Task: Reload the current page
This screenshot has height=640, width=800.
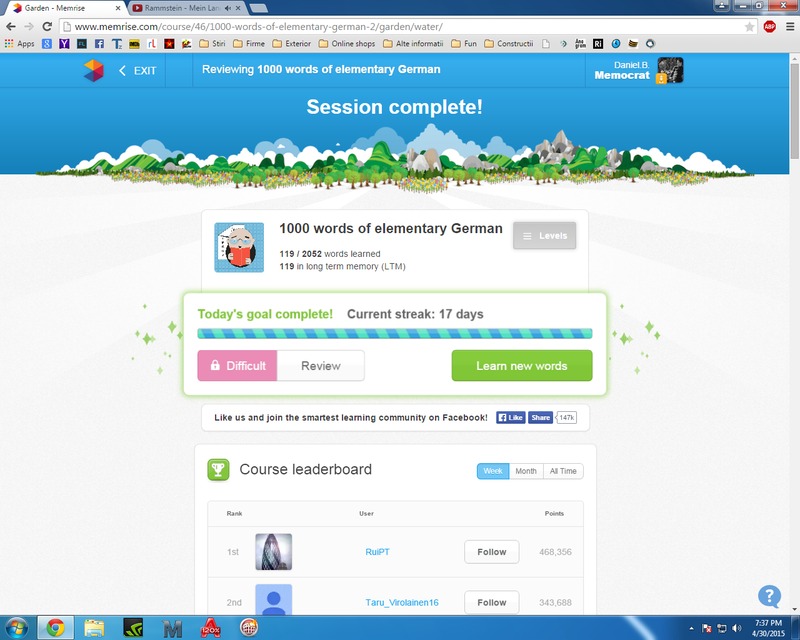Action: coord(47,27)
